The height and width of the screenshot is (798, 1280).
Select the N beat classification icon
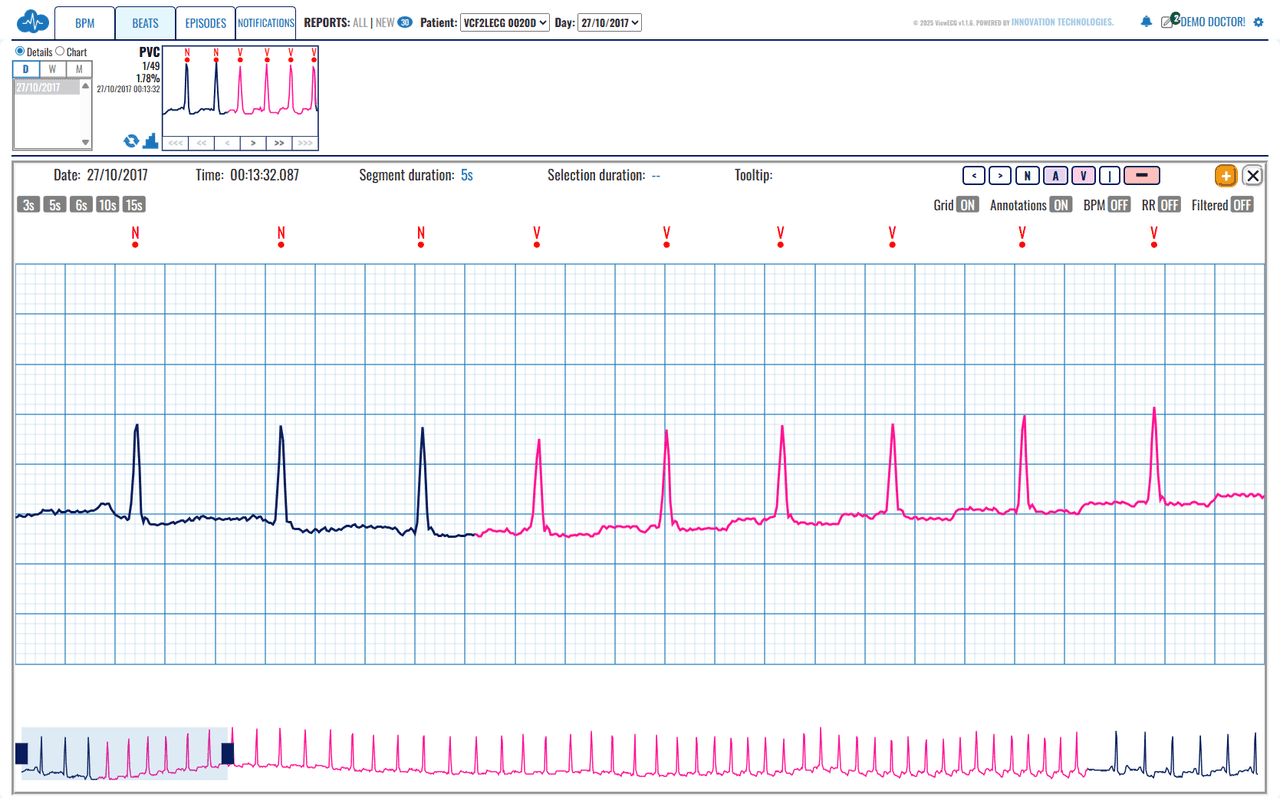[1027, 175]
